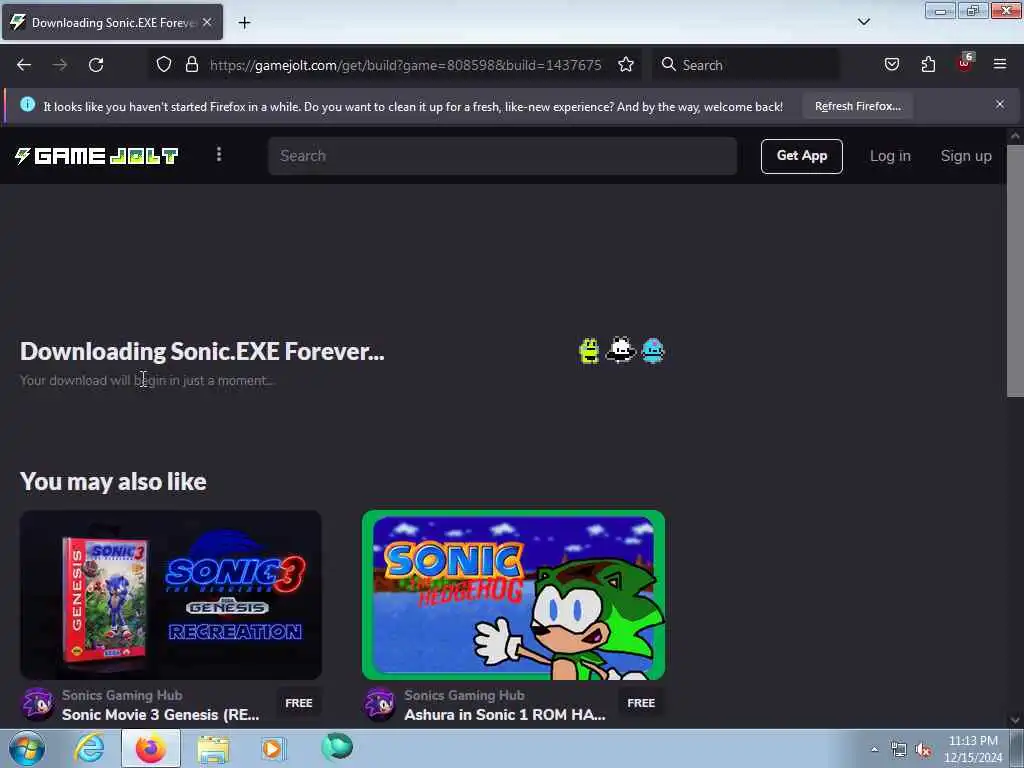Click the Refresh Firefox button
This screenshot has height=768, width=1024.
pyautogui.click(x=857, y=106)
